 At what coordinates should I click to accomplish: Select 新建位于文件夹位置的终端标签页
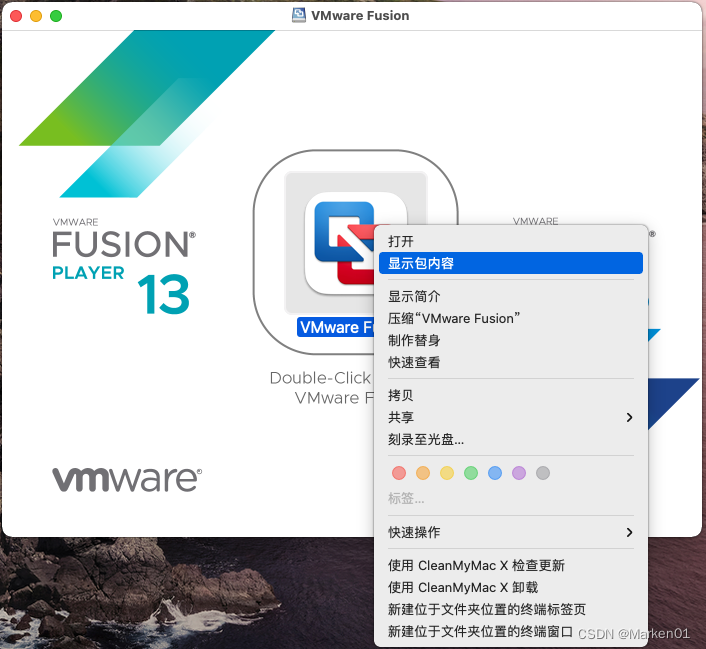pyautogui.click(x=511, y=609)
